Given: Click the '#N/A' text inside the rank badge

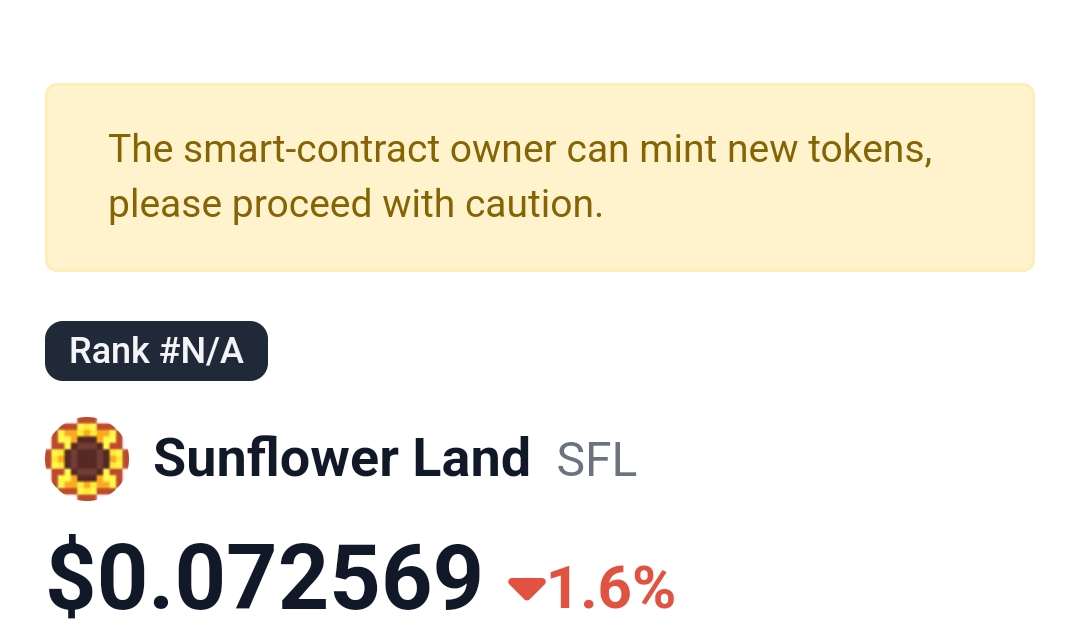Looking at the screenshot, I should point(201,350).
